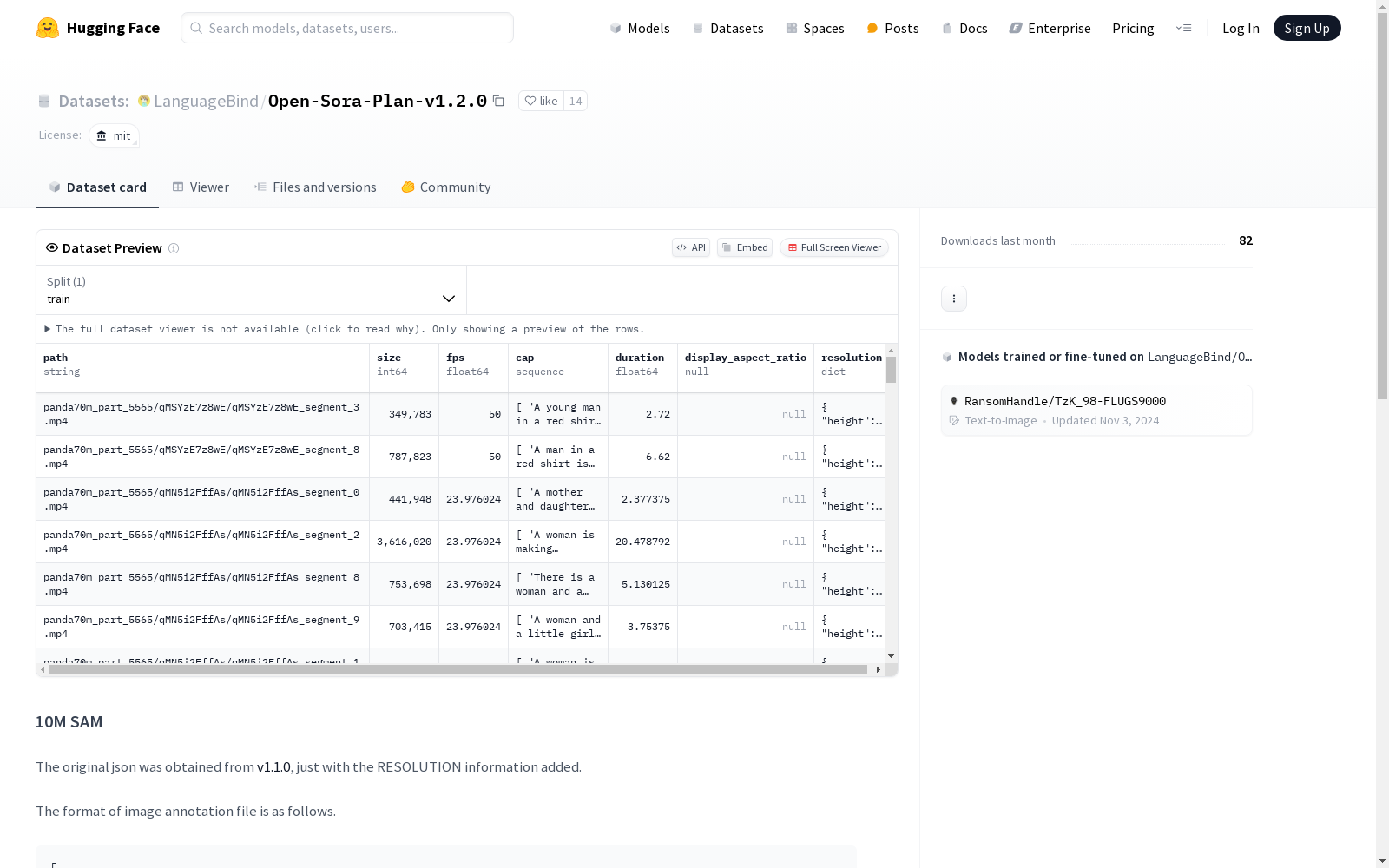Open the API button in Dataset Preview
1389x868 pixels.
tap(691, 247)
